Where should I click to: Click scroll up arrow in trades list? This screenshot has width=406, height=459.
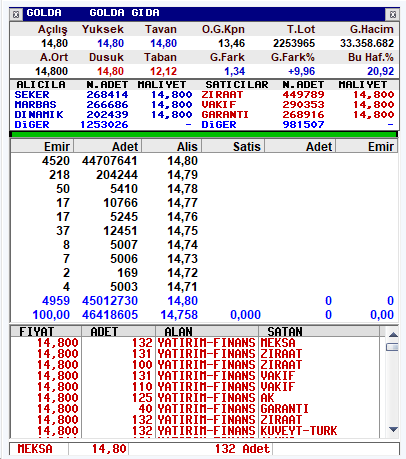[393, 335]
